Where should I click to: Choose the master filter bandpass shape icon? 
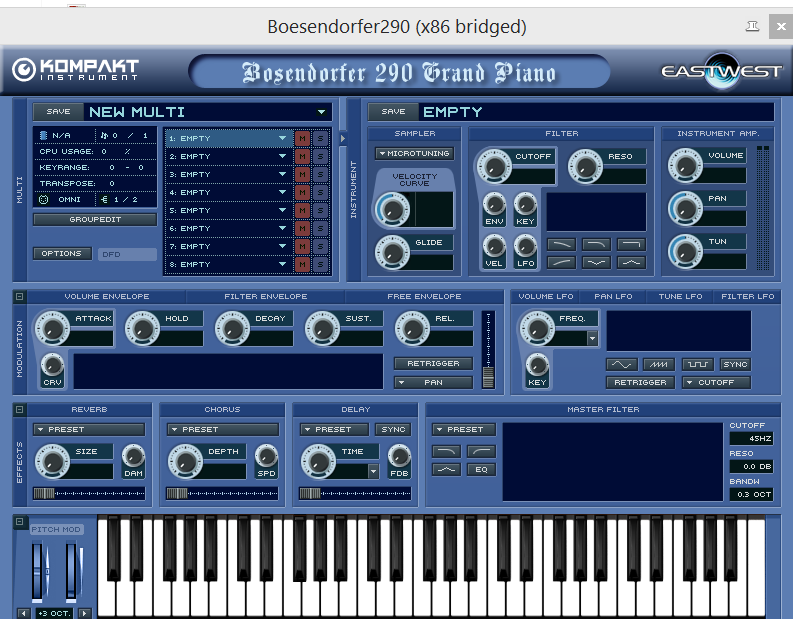point(446,470)
